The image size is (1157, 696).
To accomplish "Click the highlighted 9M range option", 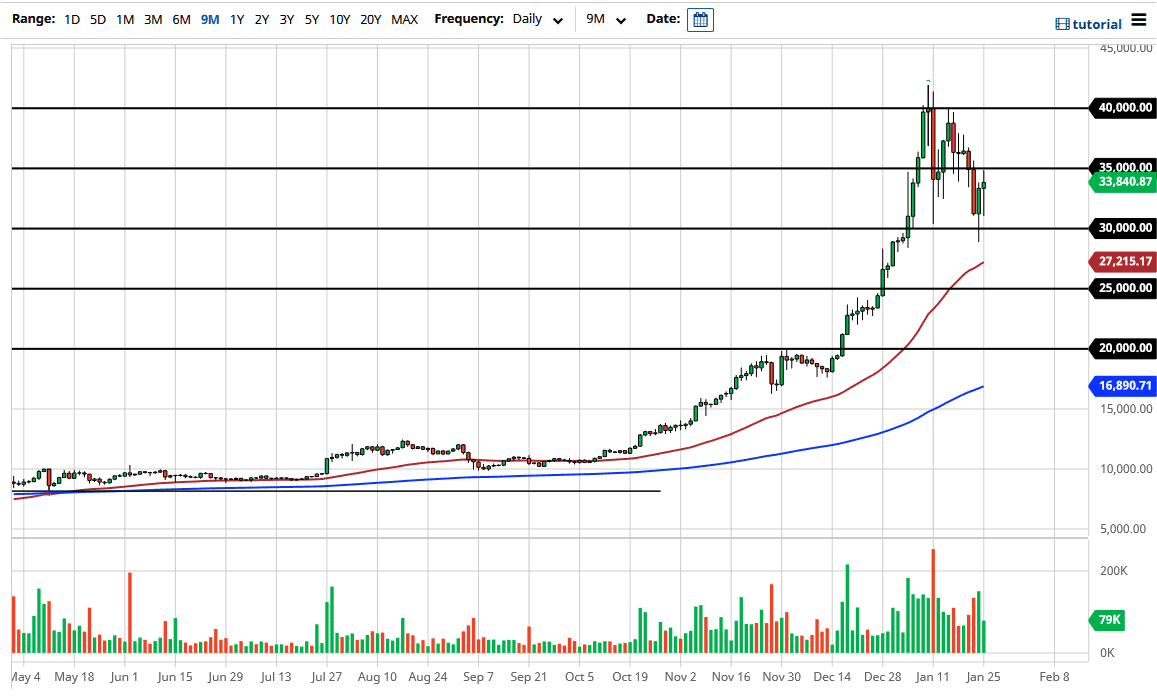I will point(209,19).
